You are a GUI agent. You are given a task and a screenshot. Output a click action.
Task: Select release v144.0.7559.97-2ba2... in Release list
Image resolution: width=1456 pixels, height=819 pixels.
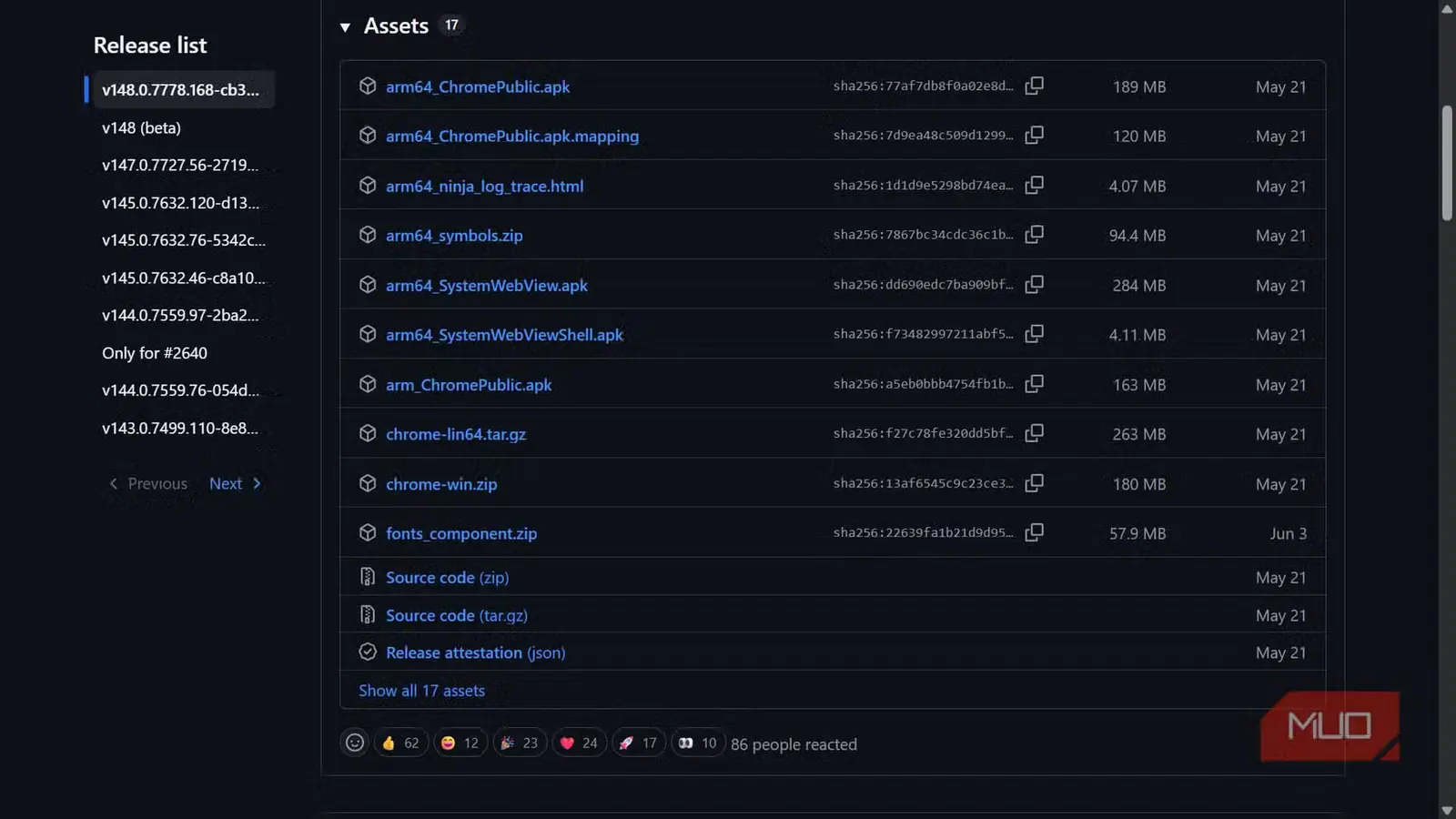180,315
